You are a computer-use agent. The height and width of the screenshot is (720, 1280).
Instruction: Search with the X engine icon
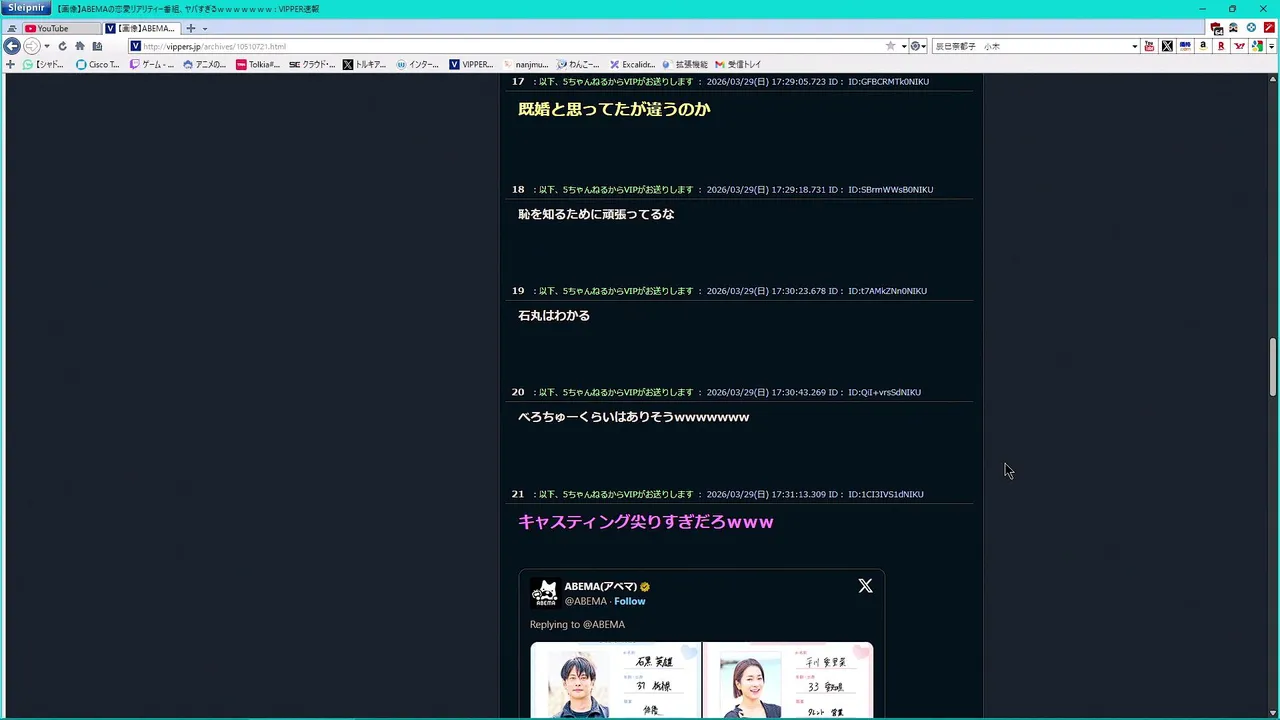click(1167, 46)
